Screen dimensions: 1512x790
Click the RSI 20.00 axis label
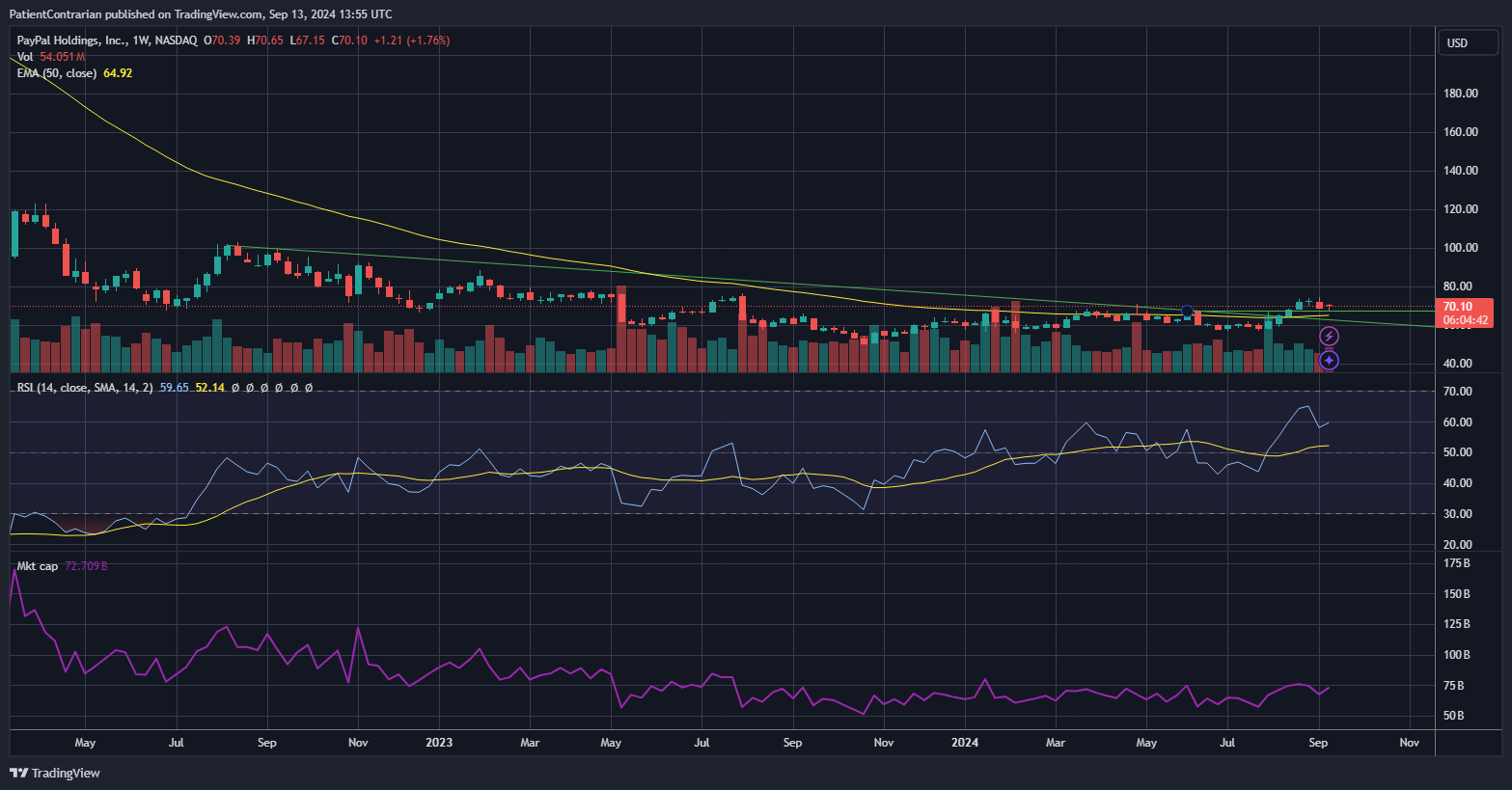click(1458, 545)
